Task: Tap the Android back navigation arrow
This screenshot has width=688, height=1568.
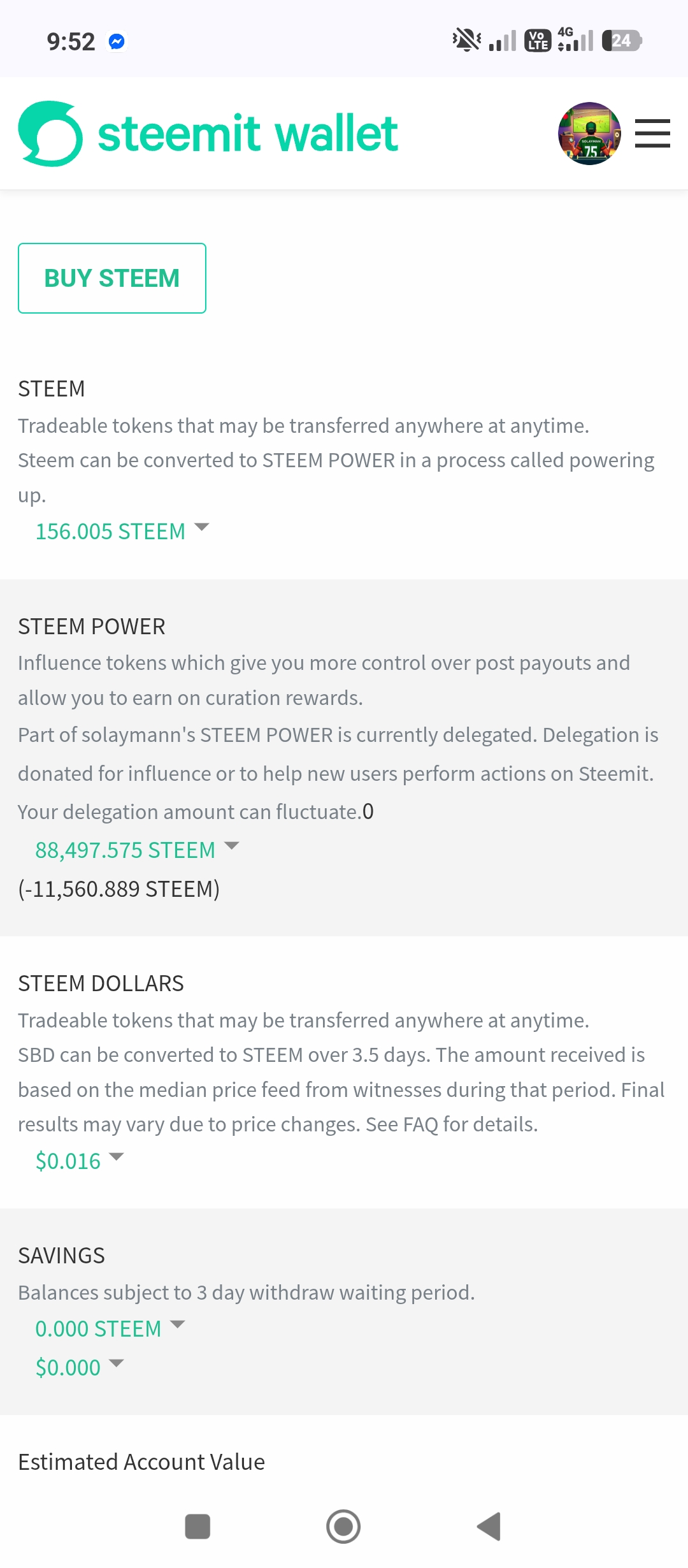Action: 489,1527
